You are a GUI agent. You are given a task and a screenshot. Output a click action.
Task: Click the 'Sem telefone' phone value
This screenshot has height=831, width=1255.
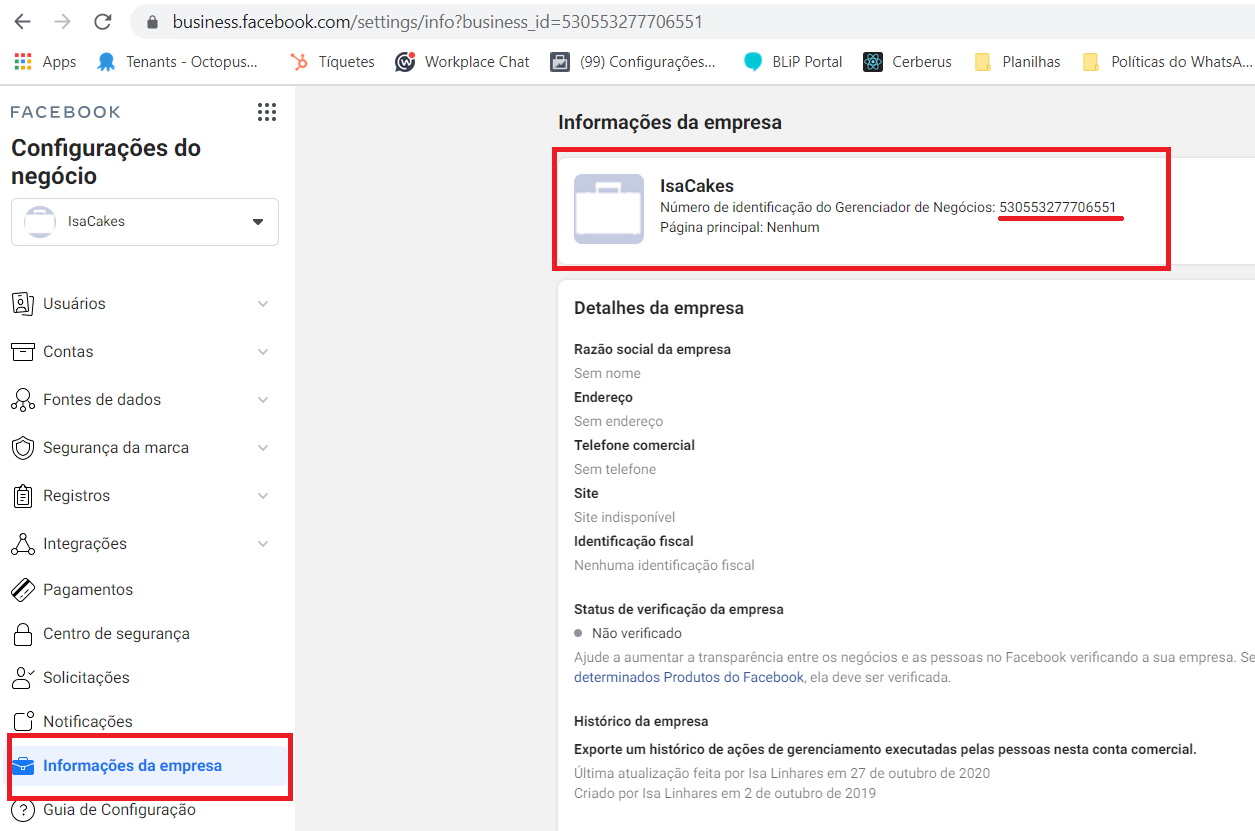tap(615, 469)
